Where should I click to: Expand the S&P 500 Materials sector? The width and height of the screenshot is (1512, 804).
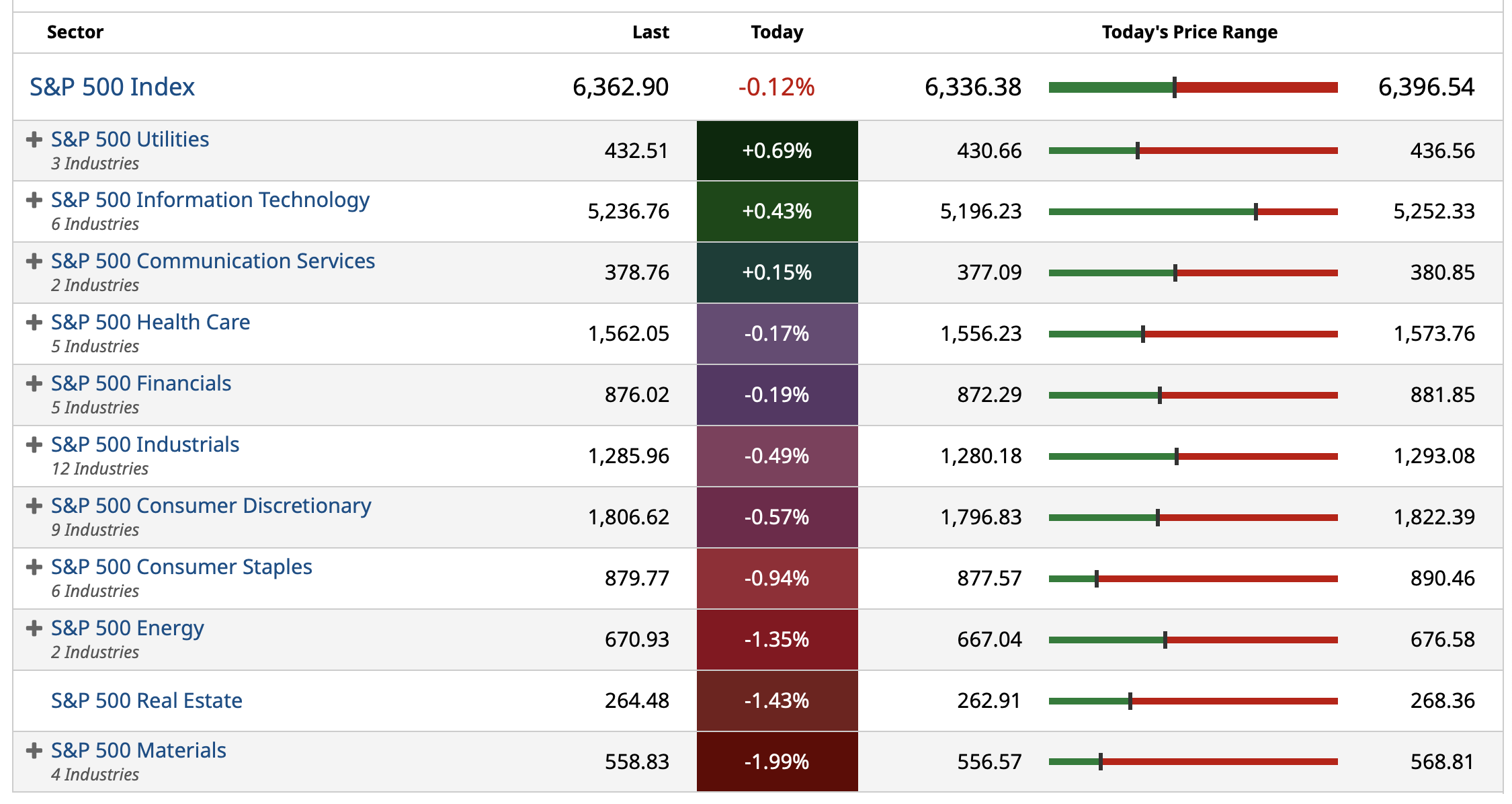pos(34,751)
